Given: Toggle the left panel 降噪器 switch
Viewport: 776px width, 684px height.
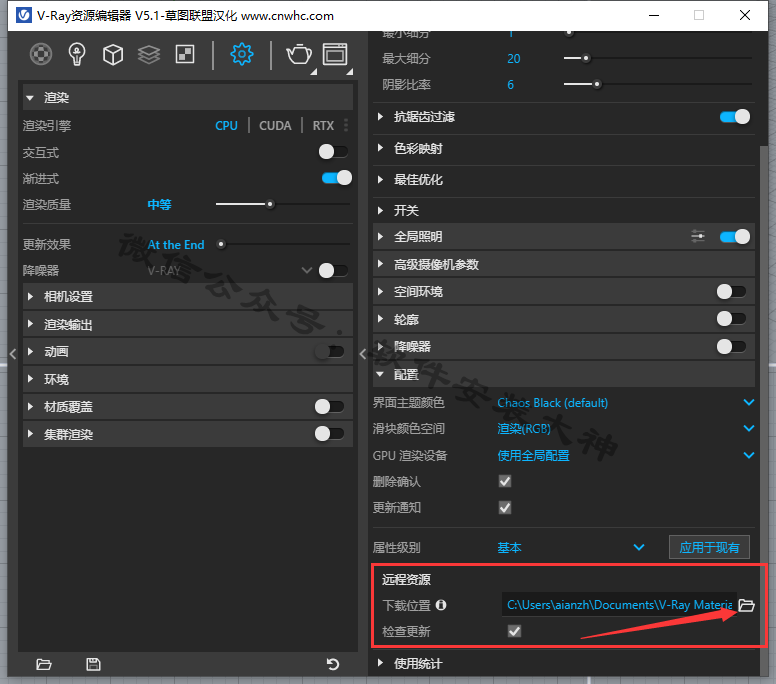Looking at the screenshot, I should pos(333,270).
